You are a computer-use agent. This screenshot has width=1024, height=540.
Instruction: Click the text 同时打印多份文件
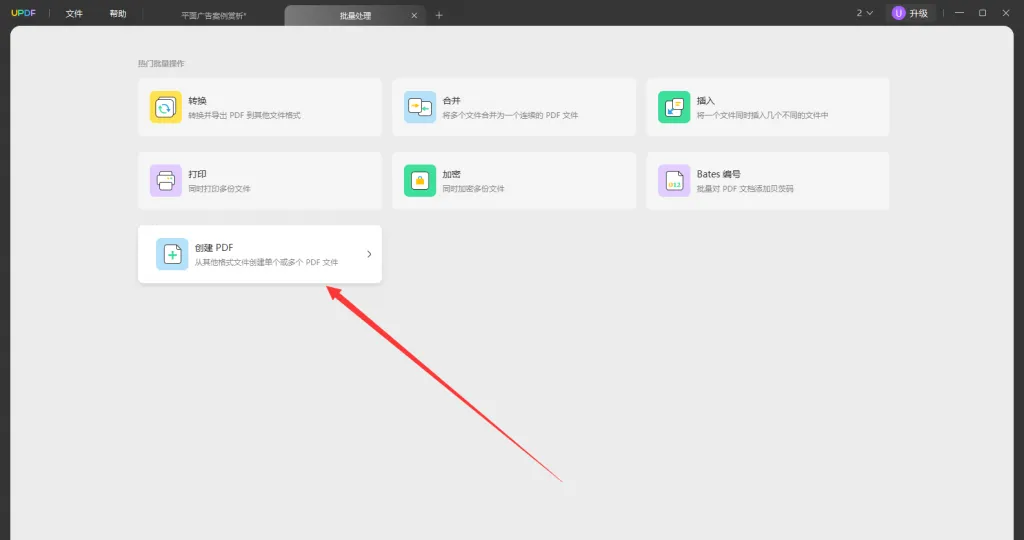pyautogui.click(x=219, y=189)
